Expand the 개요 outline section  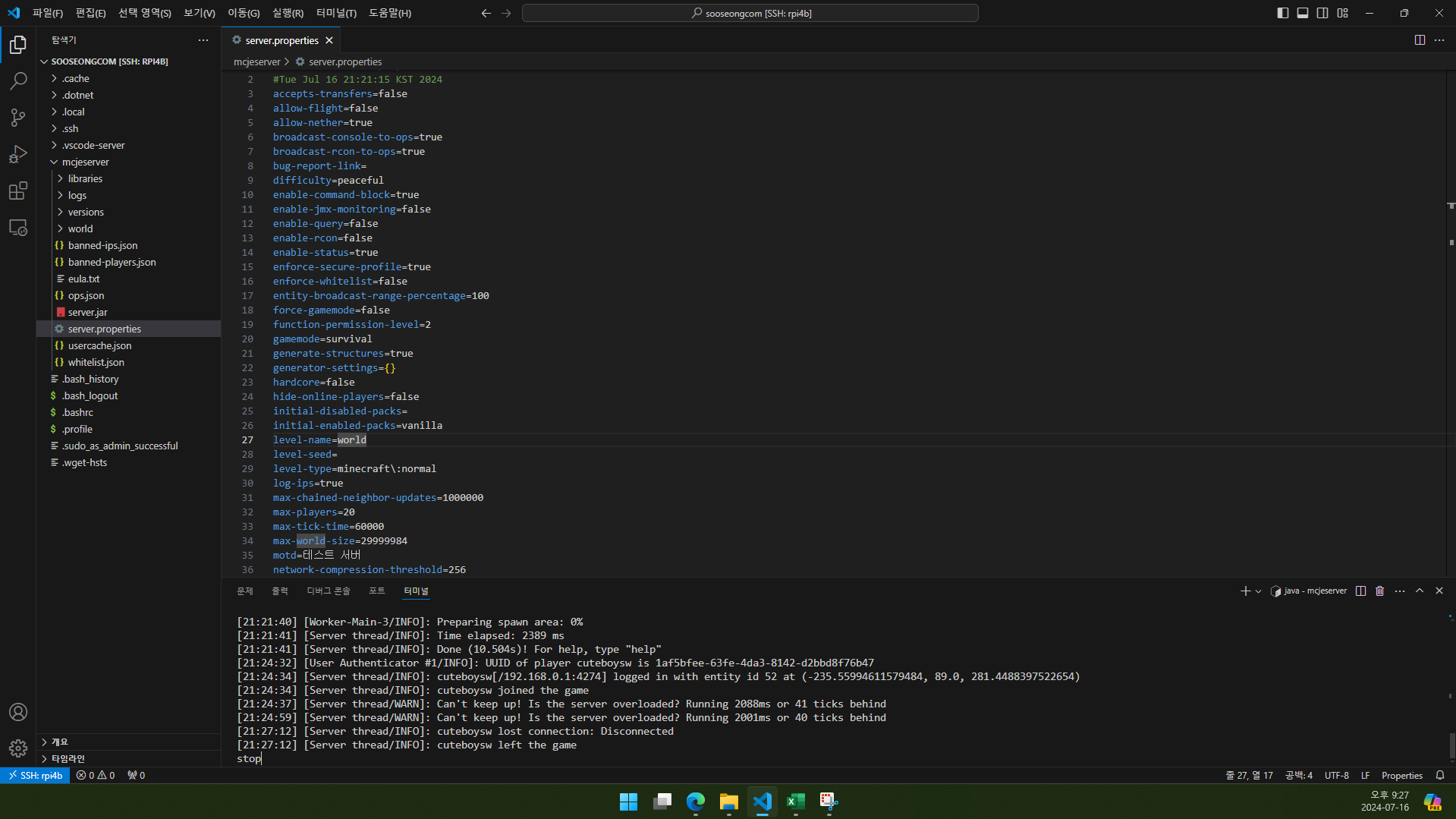[x=129, y=742]
